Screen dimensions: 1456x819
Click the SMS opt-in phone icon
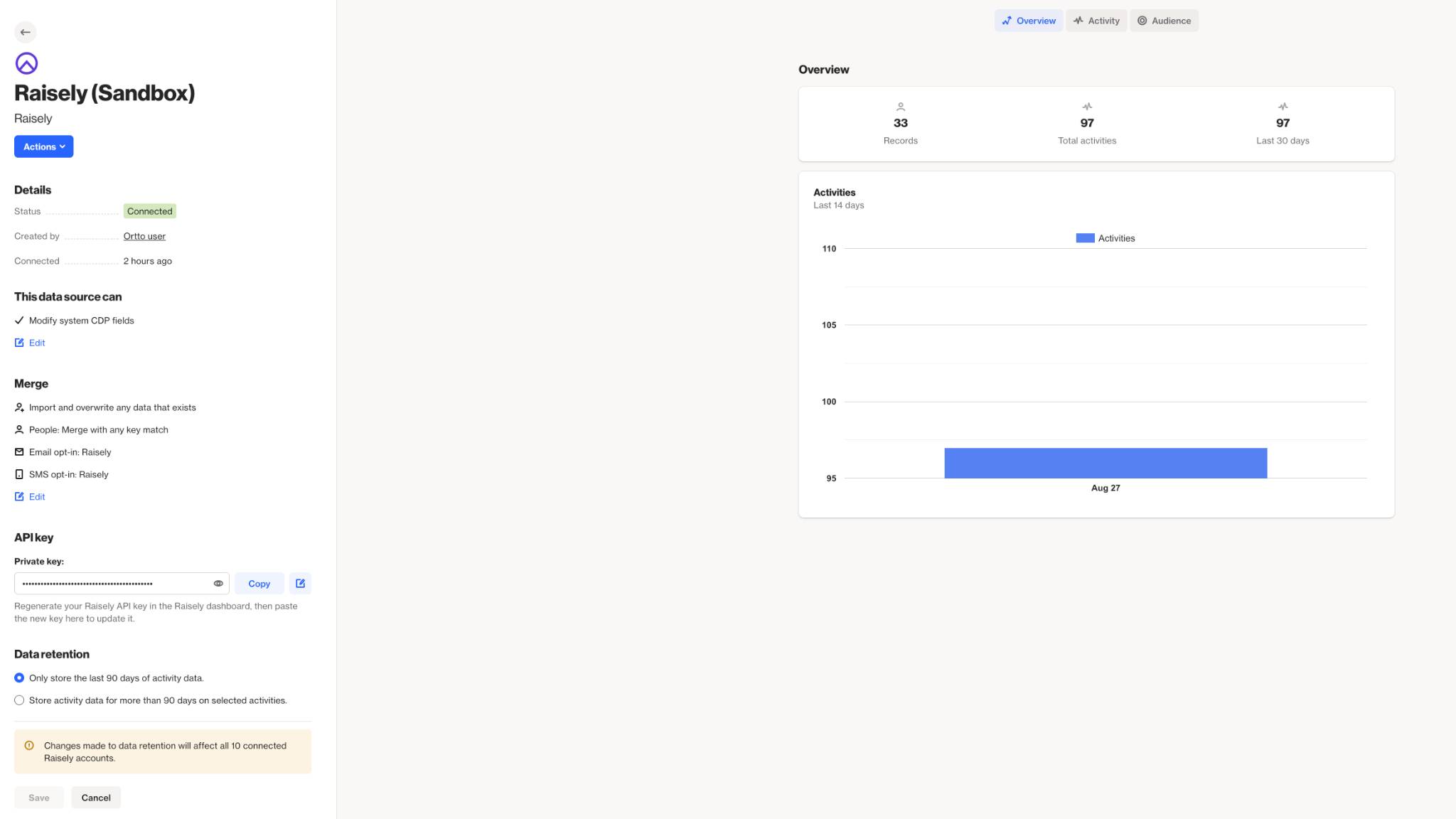coord(19,474)
